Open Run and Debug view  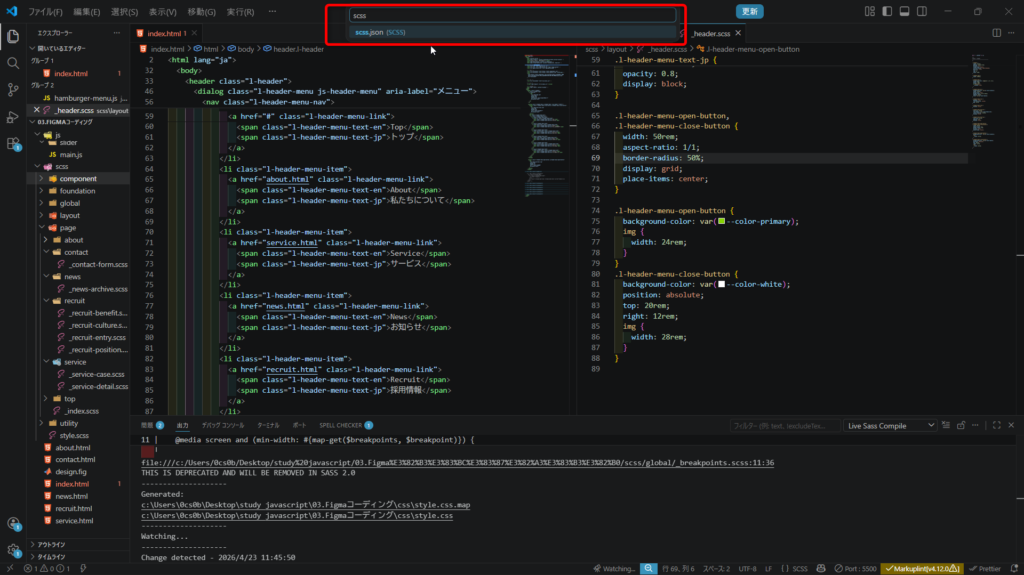[x=13, y=117]
